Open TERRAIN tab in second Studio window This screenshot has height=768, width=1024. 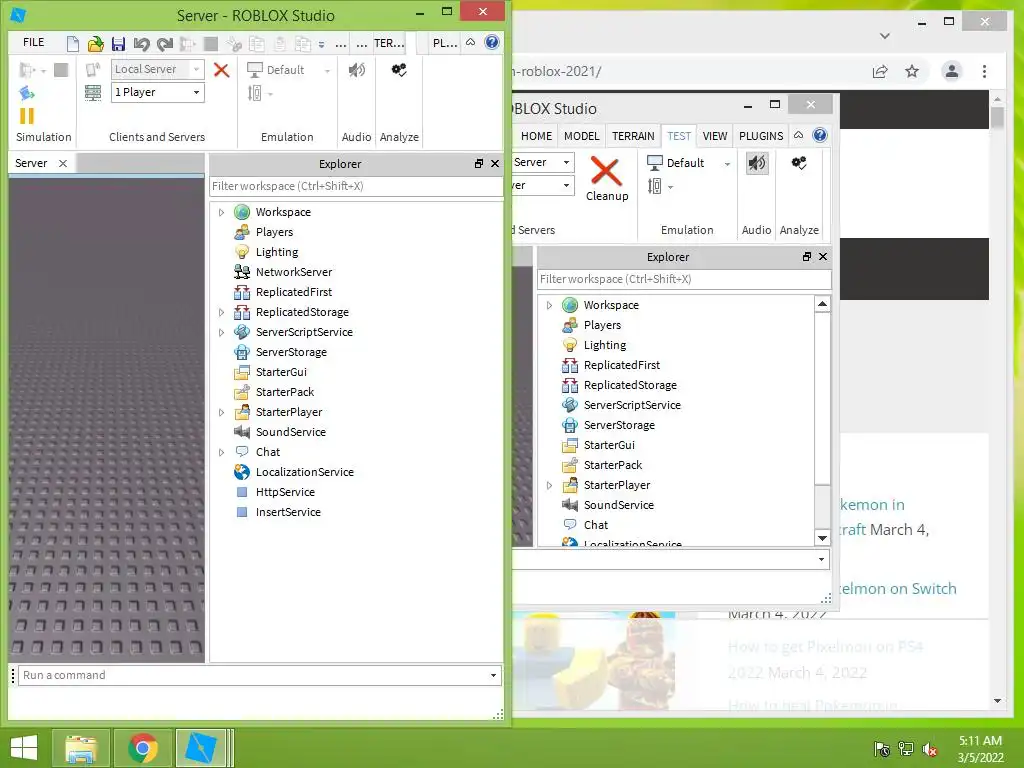633,136
